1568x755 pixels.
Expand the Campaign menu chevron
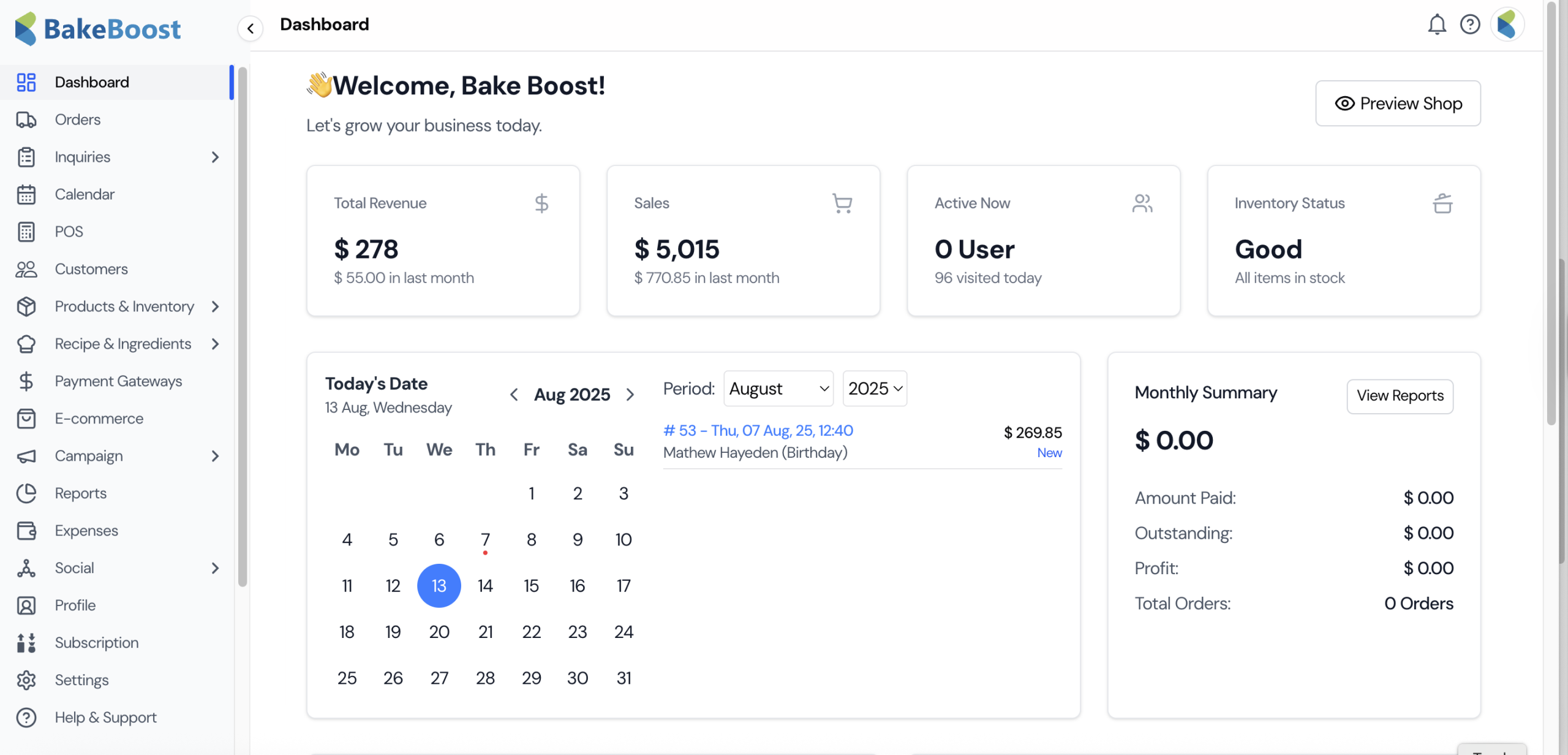tap(215, 456)
